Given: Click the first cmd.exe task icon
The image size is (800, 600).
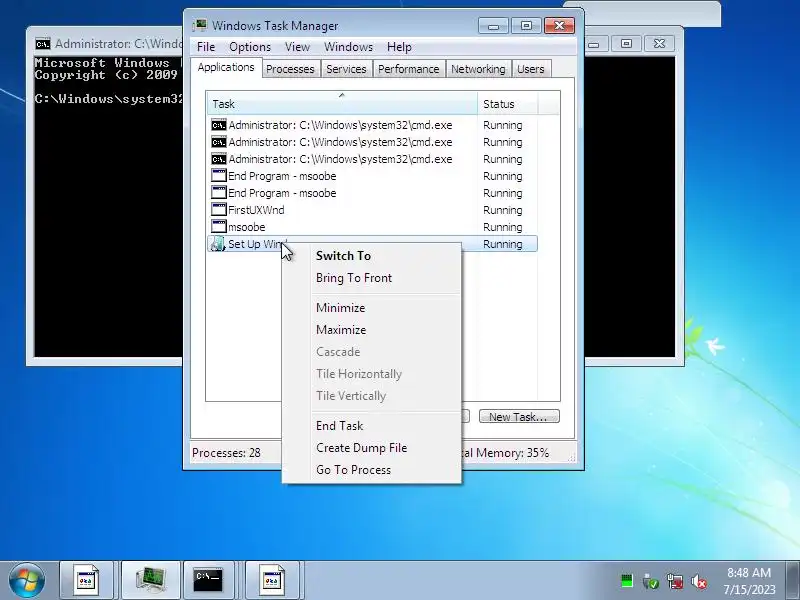Looking at the screenshot, I should pyautogui.click(x=218, y=125).
